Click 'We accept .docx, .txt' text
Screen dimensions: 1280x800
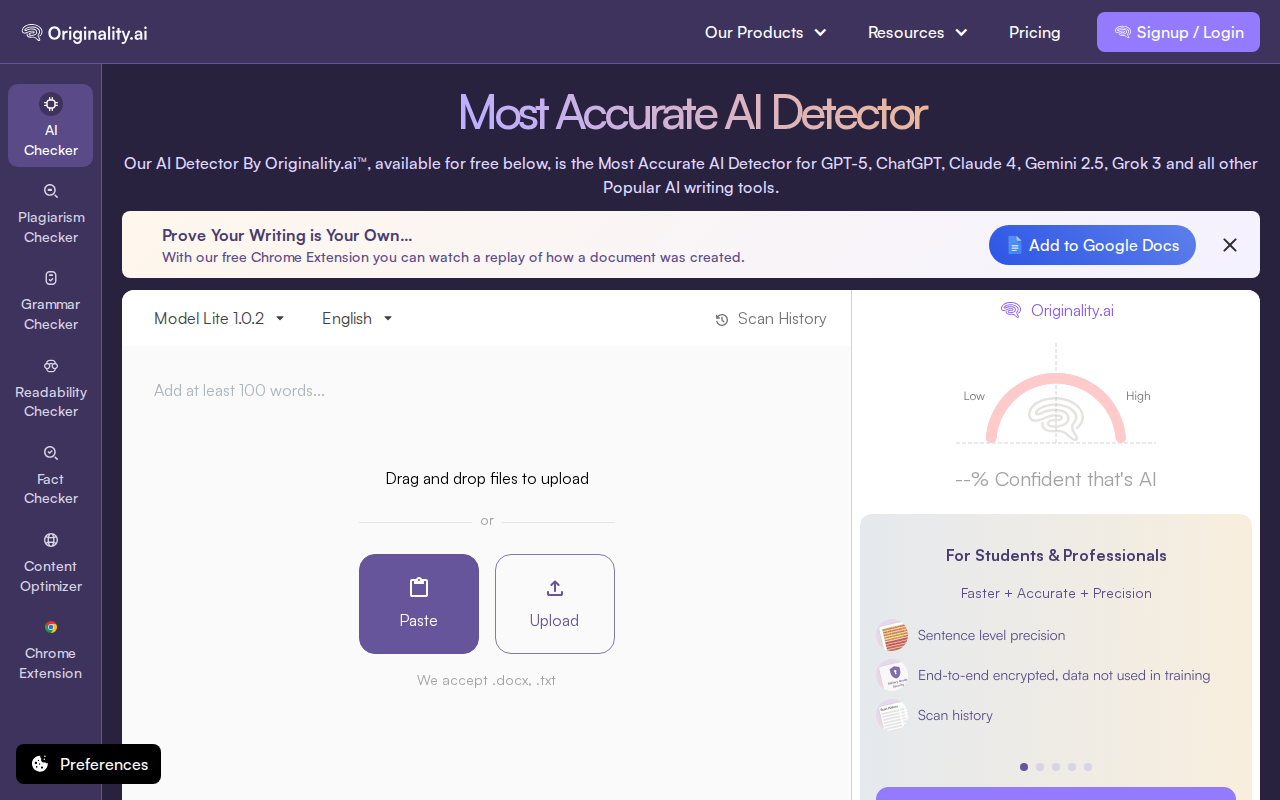click(x=486, y=680)
